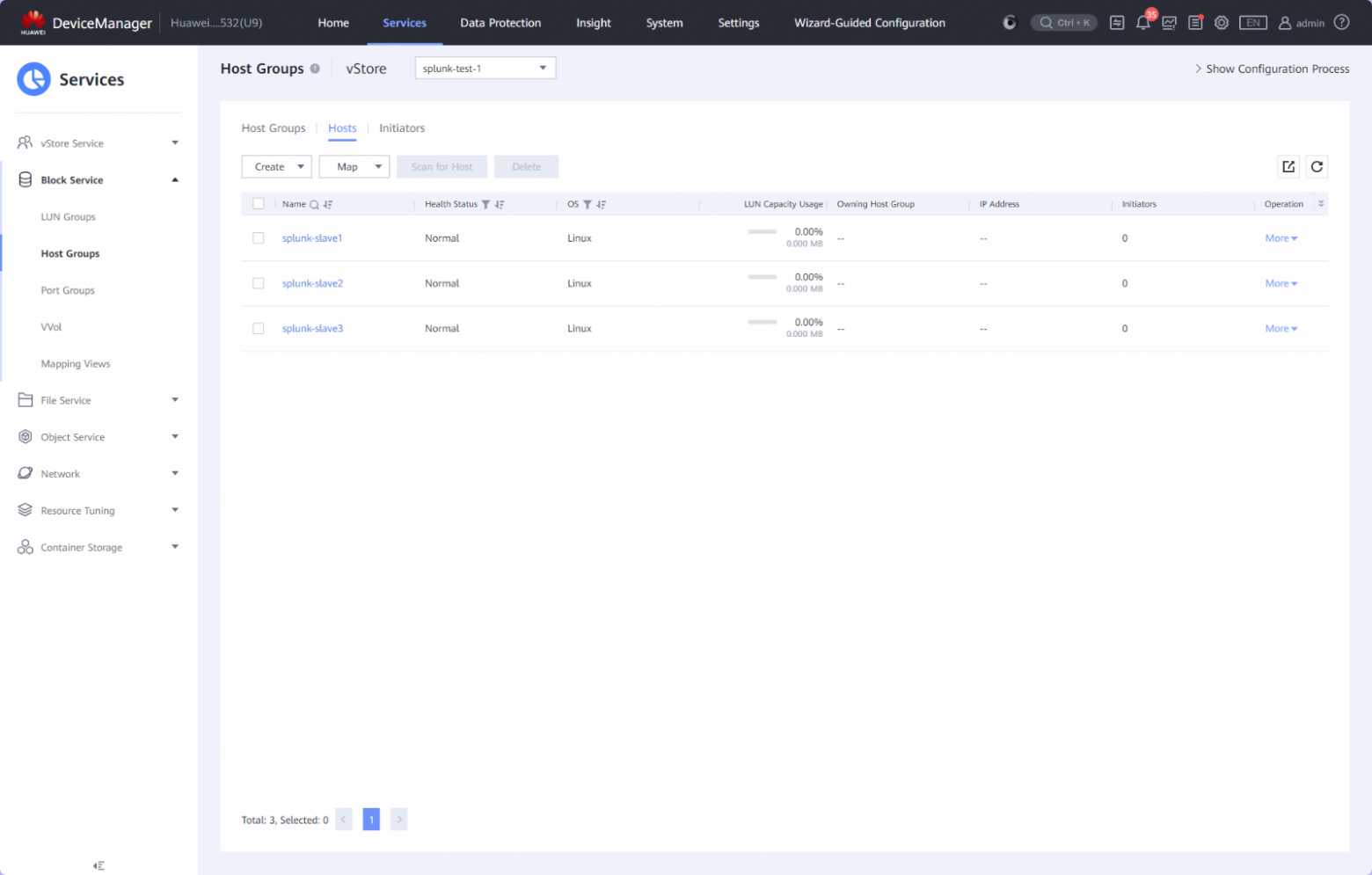Expand the File Service section arrow
Screen dimensions: 1372x875
click(175, 400)
